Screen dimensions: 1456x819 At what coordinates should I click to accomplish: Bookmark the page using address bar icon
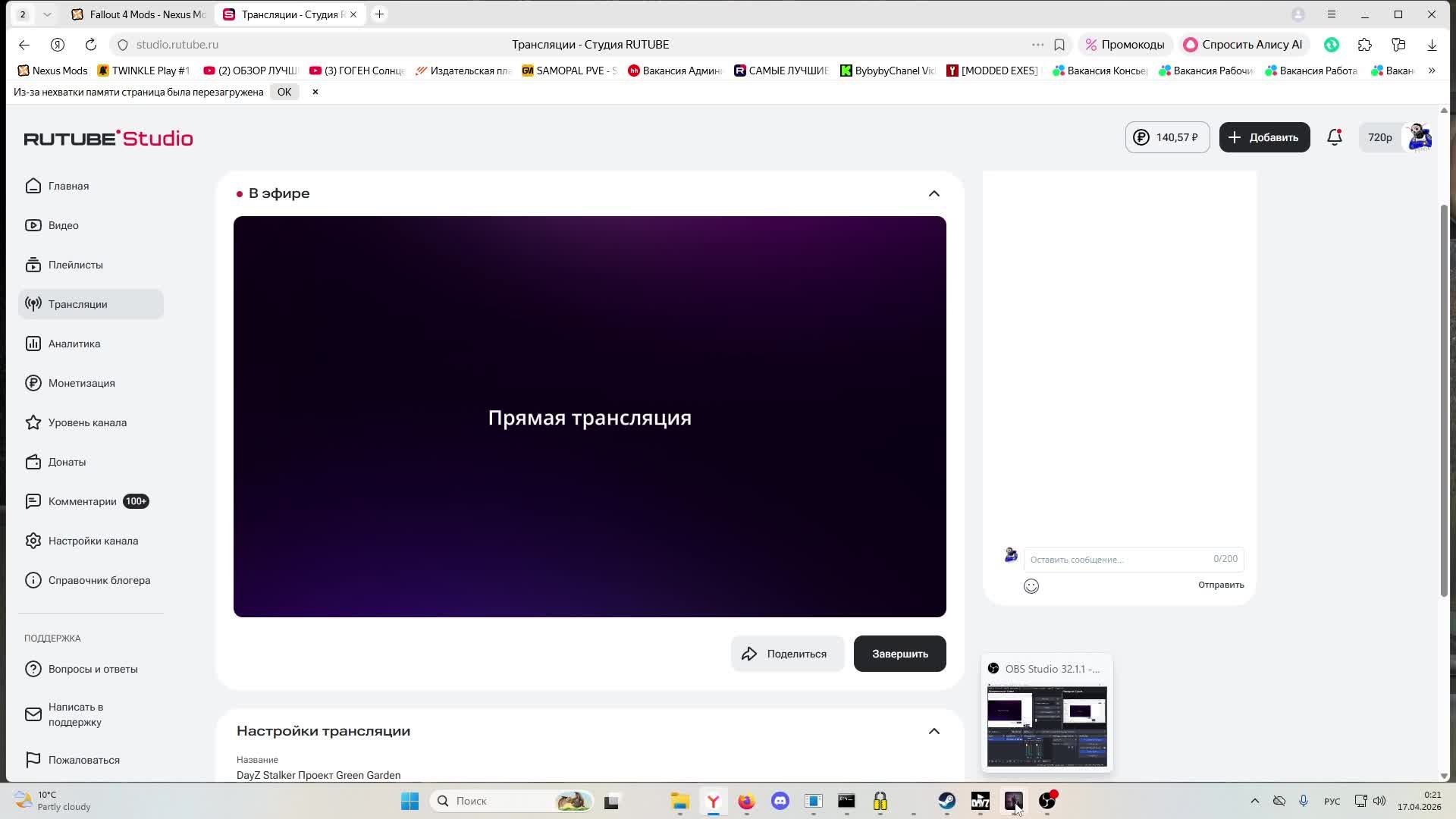pos(1059,45)
